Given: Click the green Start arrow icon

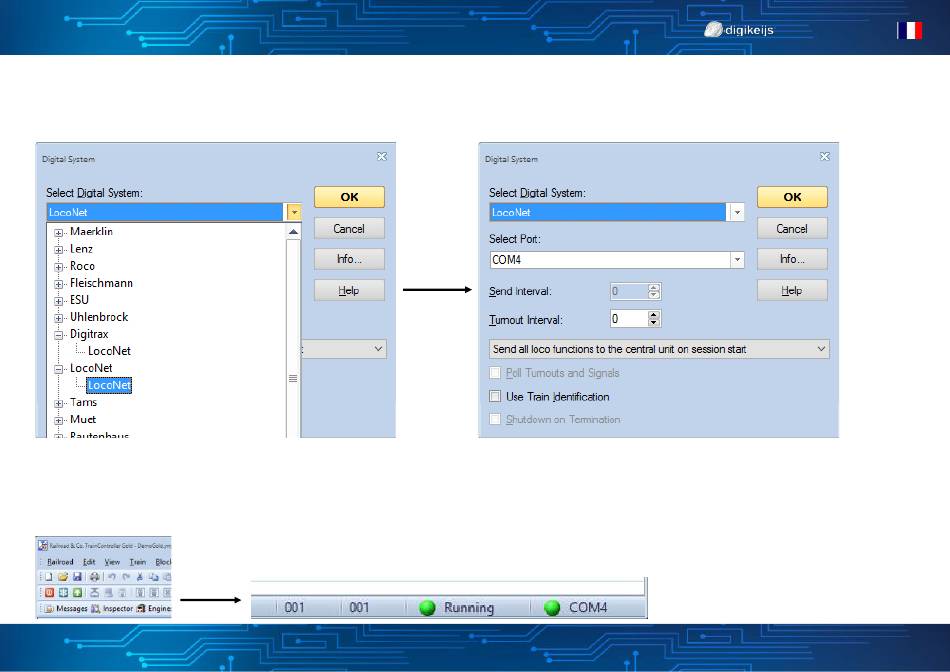Looking at the screenshot, I should pos(78,593).
